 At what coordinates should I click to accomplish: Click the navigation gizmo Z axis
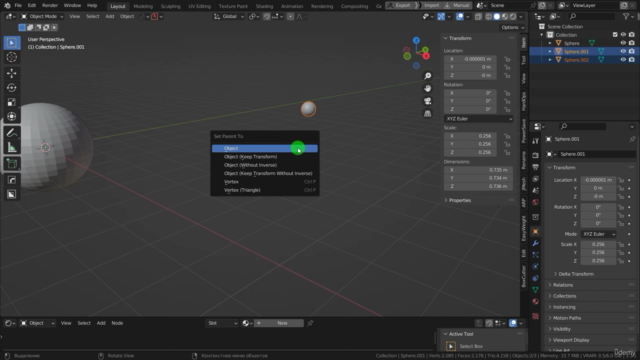pyautogui.click(x=416, y=40)
